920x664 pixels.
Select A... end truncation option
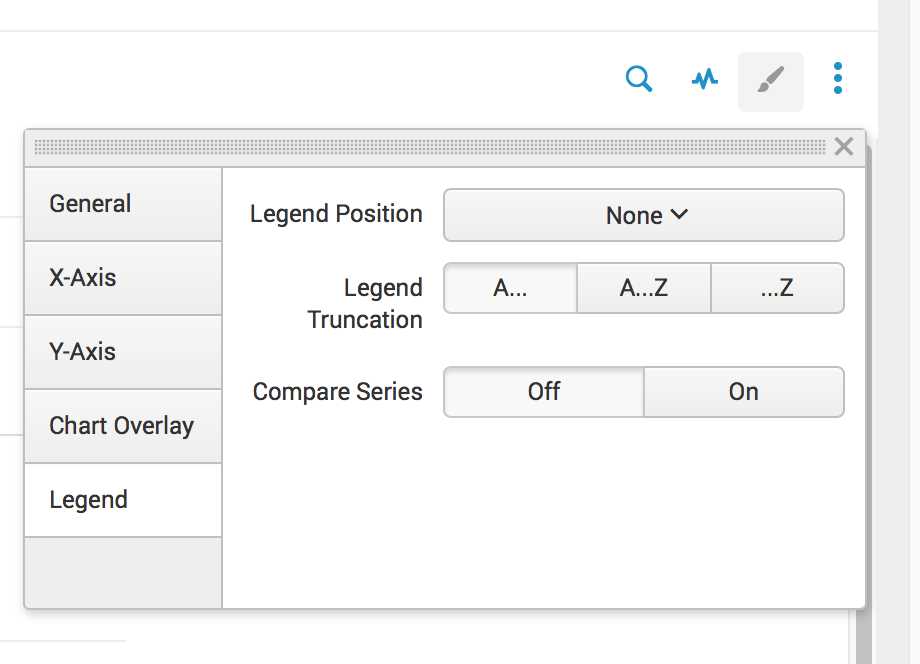(510, 289)
